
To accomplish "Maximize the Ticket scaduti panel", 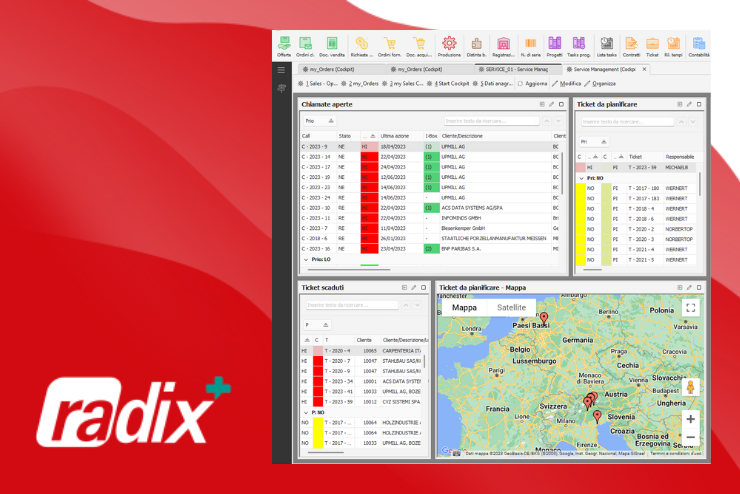I will coord(423,287).
